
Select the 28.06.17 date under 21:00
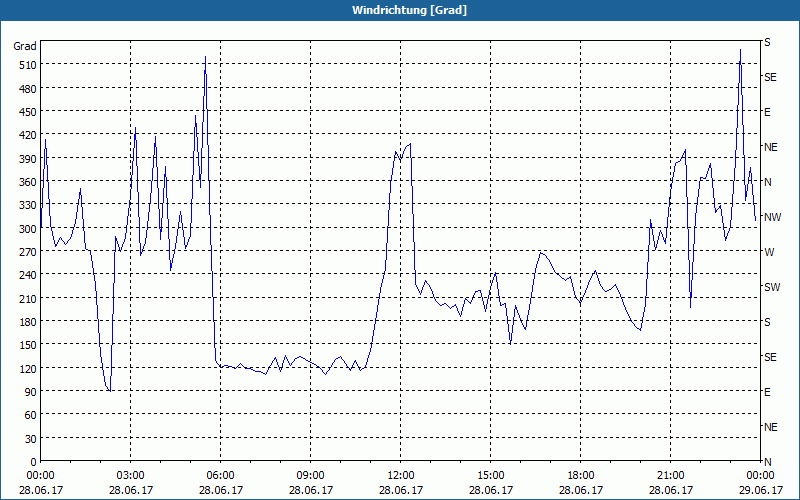pos(670,490)
